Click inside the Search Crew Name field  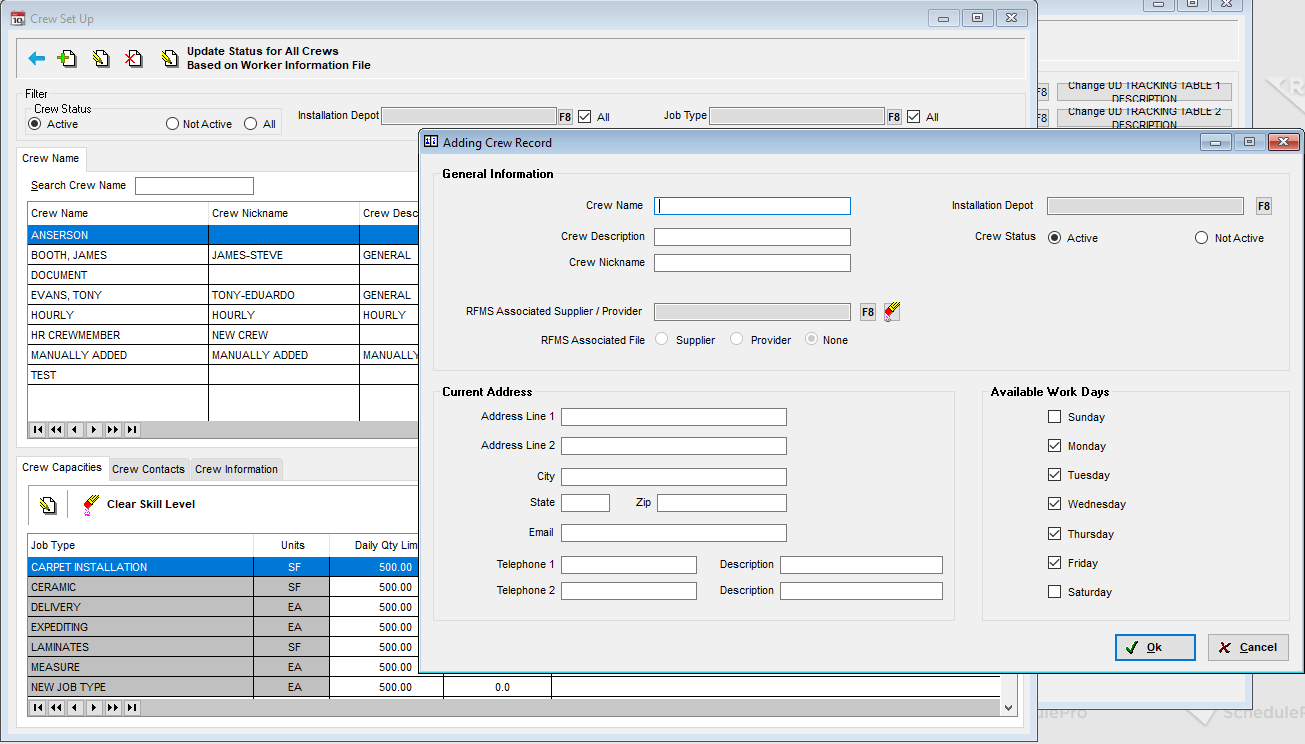pyautogui.click(x=194, y=185)
